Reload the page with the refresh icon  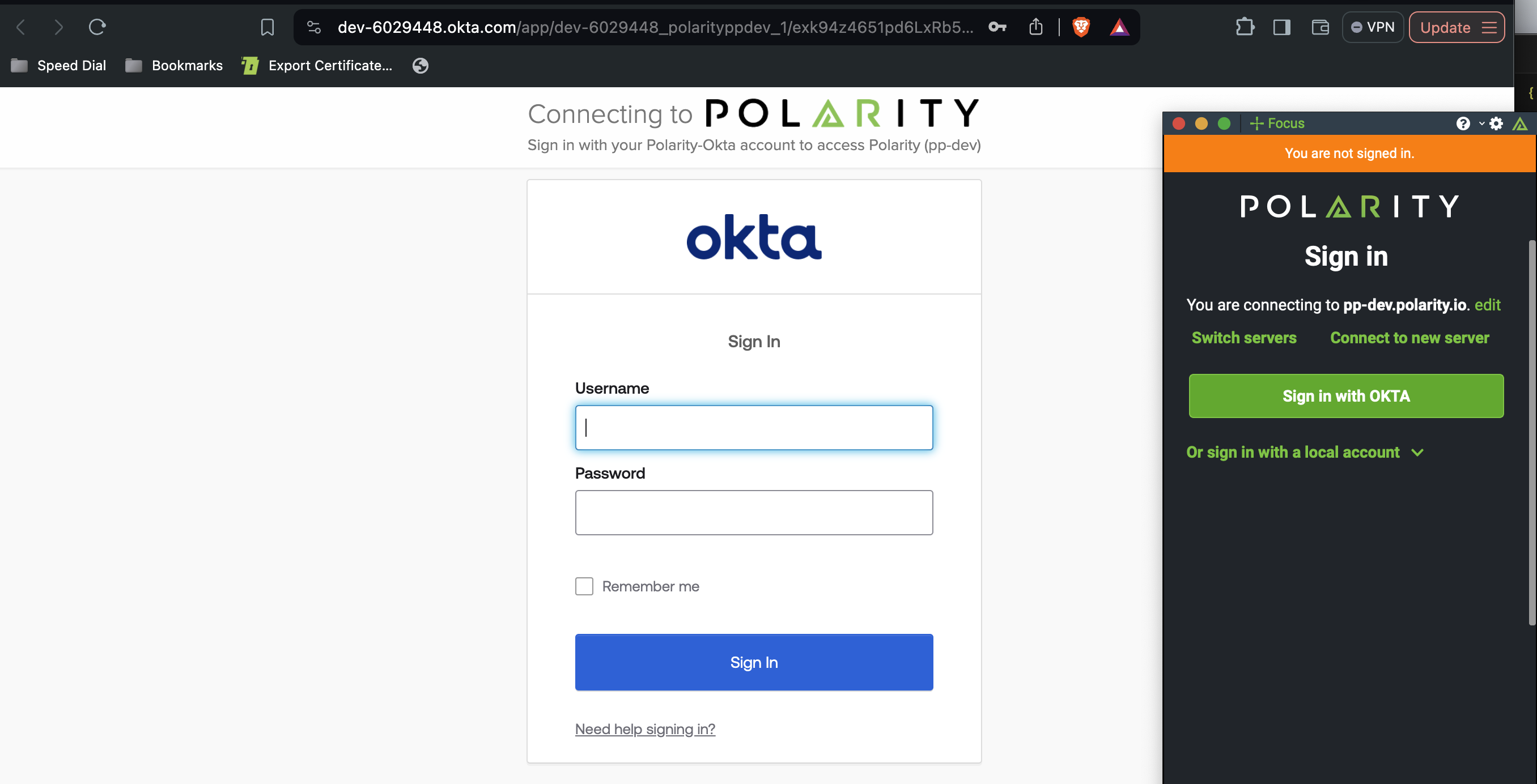click(97, 27)
